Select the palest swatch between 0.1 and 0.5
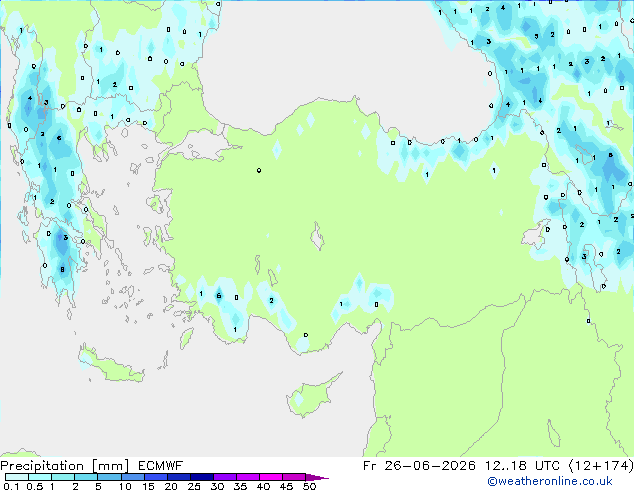634x490 pixels. point(17,477)
